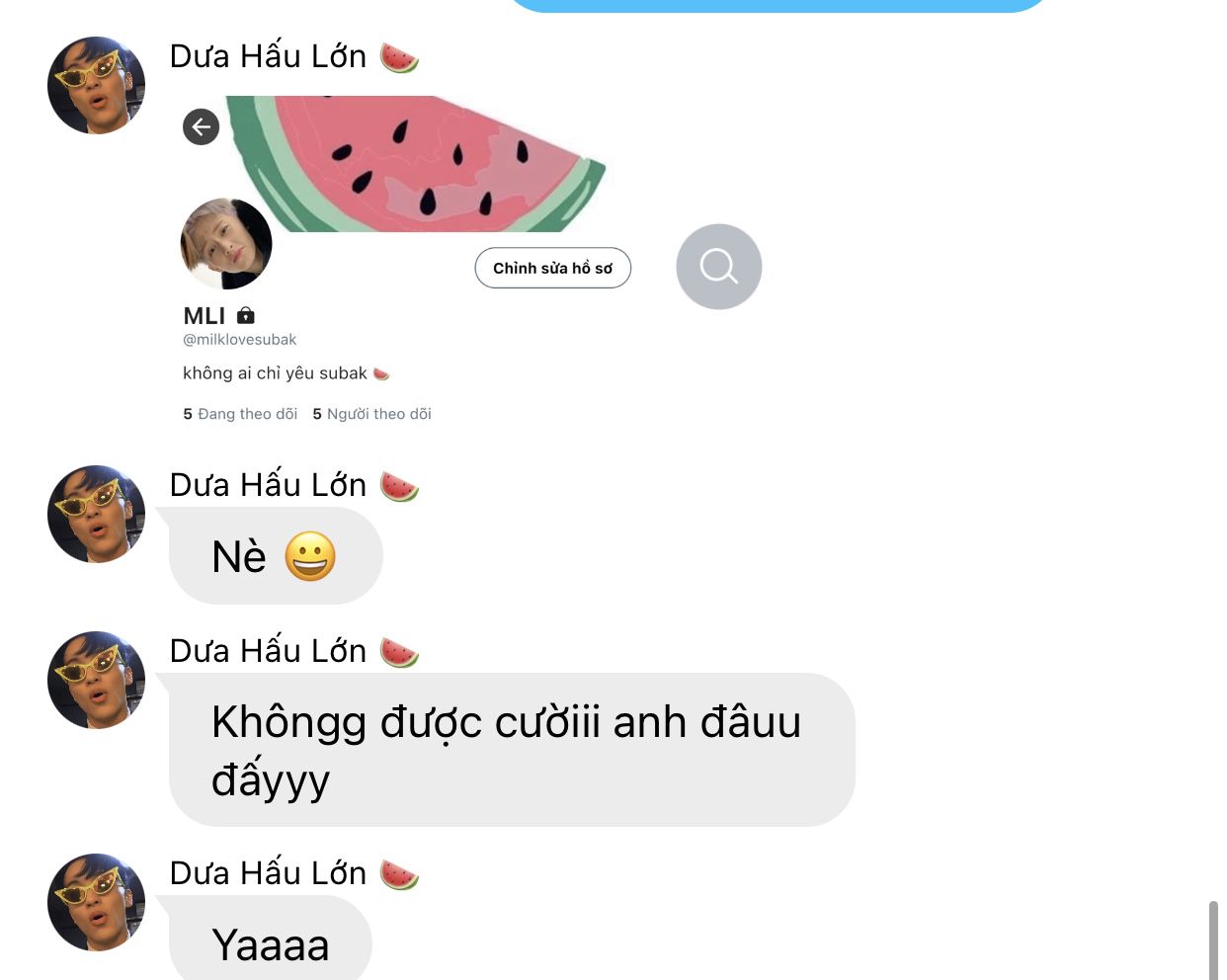Open the watermelon profile banner image
1227x980 pixels.
pos(416,164)
